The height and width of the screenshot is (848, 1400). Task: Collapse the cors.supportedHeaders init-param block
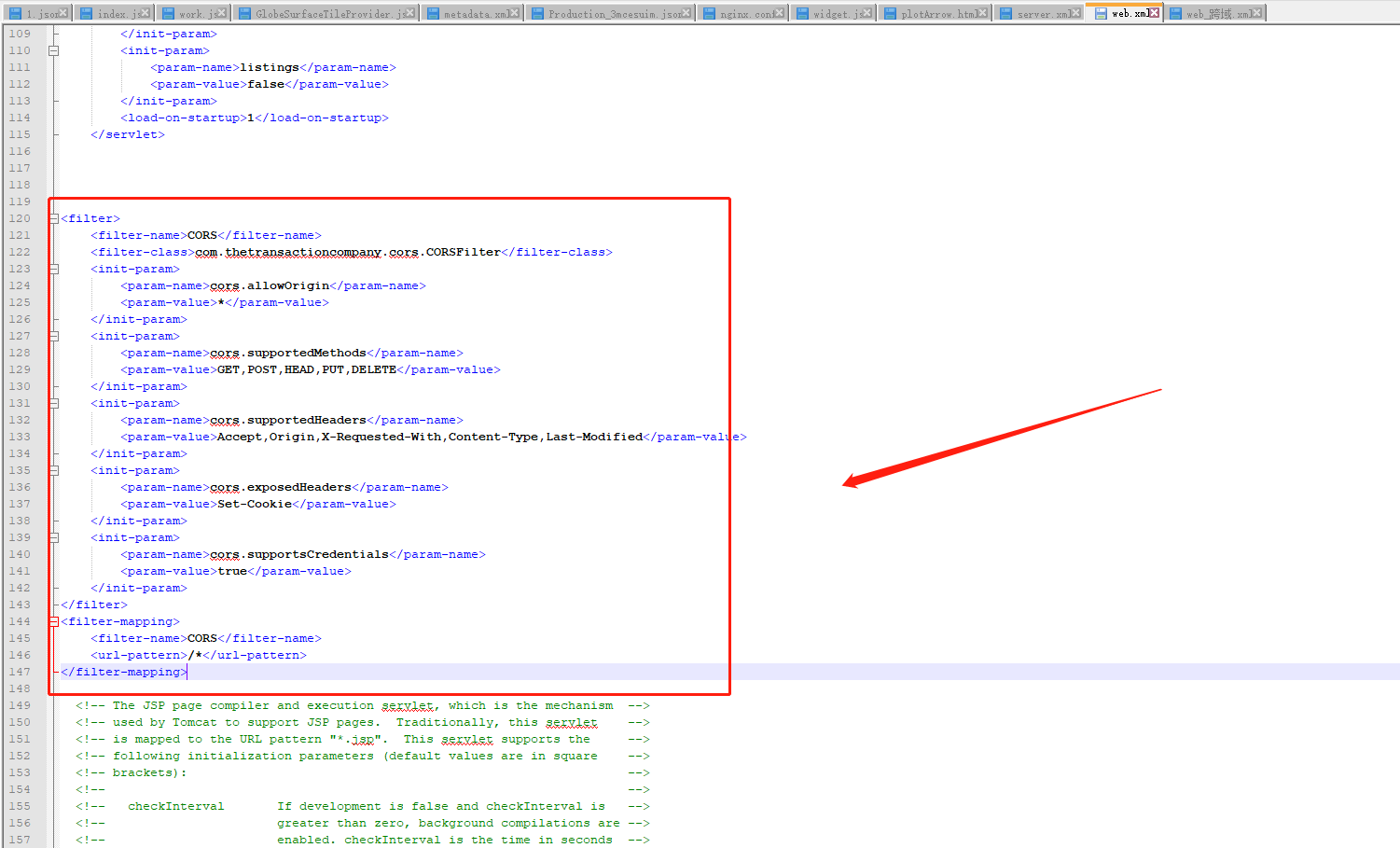click(53, 402)
